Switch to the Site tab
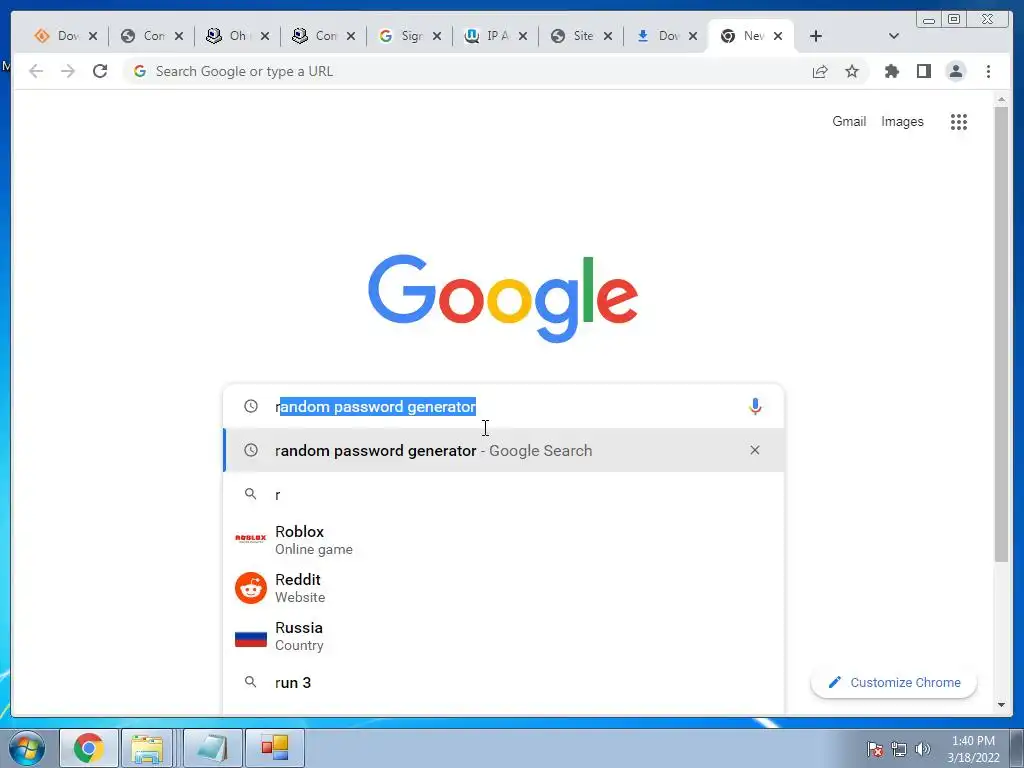 point(580,36)
